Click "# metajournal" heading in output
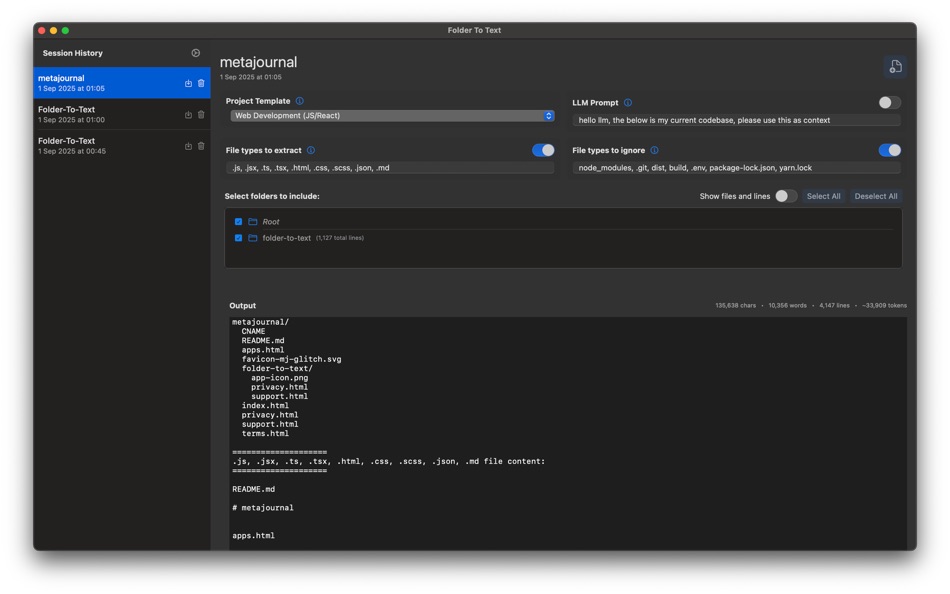950x594 pixels. coord(262,508)
